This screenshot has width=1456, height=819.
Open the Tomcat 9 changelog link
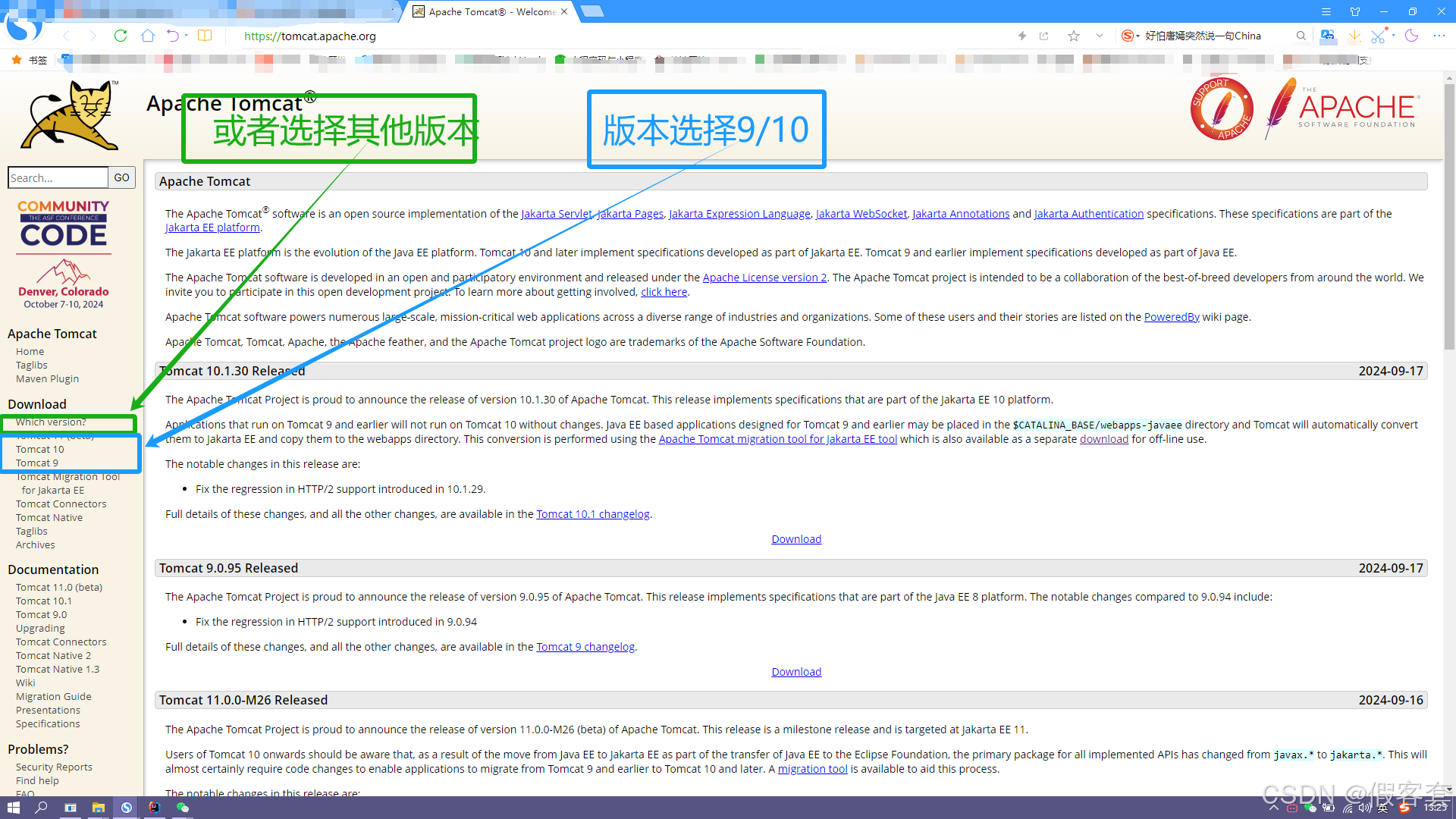585,647
